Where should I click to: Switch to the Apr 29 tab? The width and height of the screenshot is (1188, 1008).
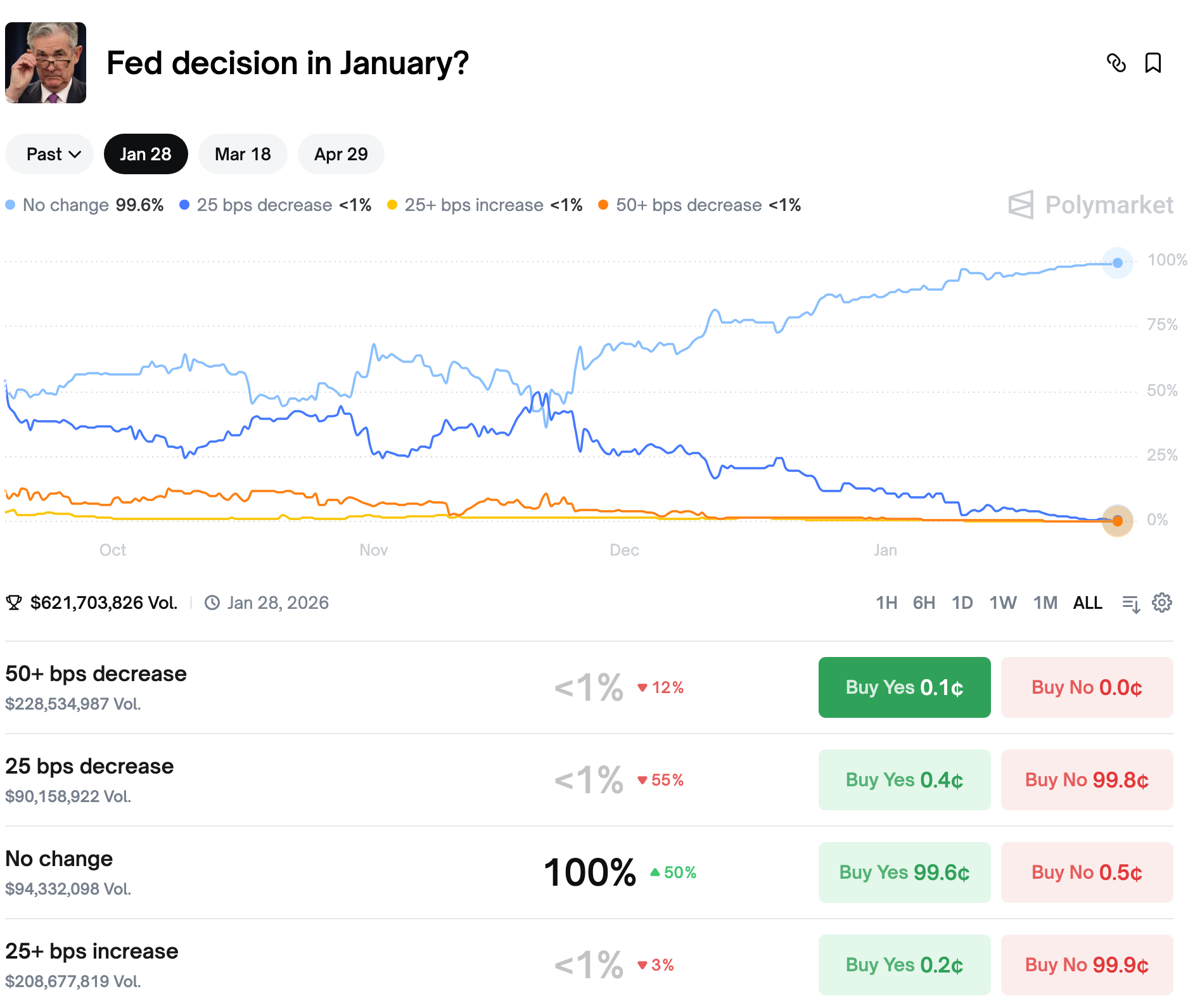point(340,153)
